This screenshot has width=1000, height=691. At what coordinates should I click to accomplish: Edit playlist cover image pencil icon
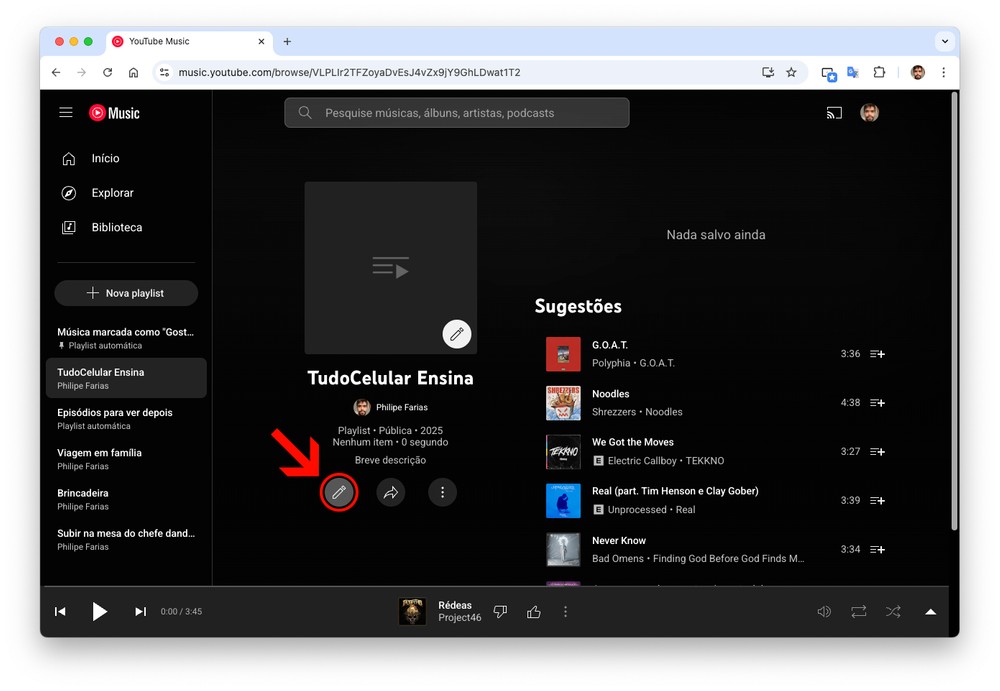pyautogui.click(x=457, y=334)
